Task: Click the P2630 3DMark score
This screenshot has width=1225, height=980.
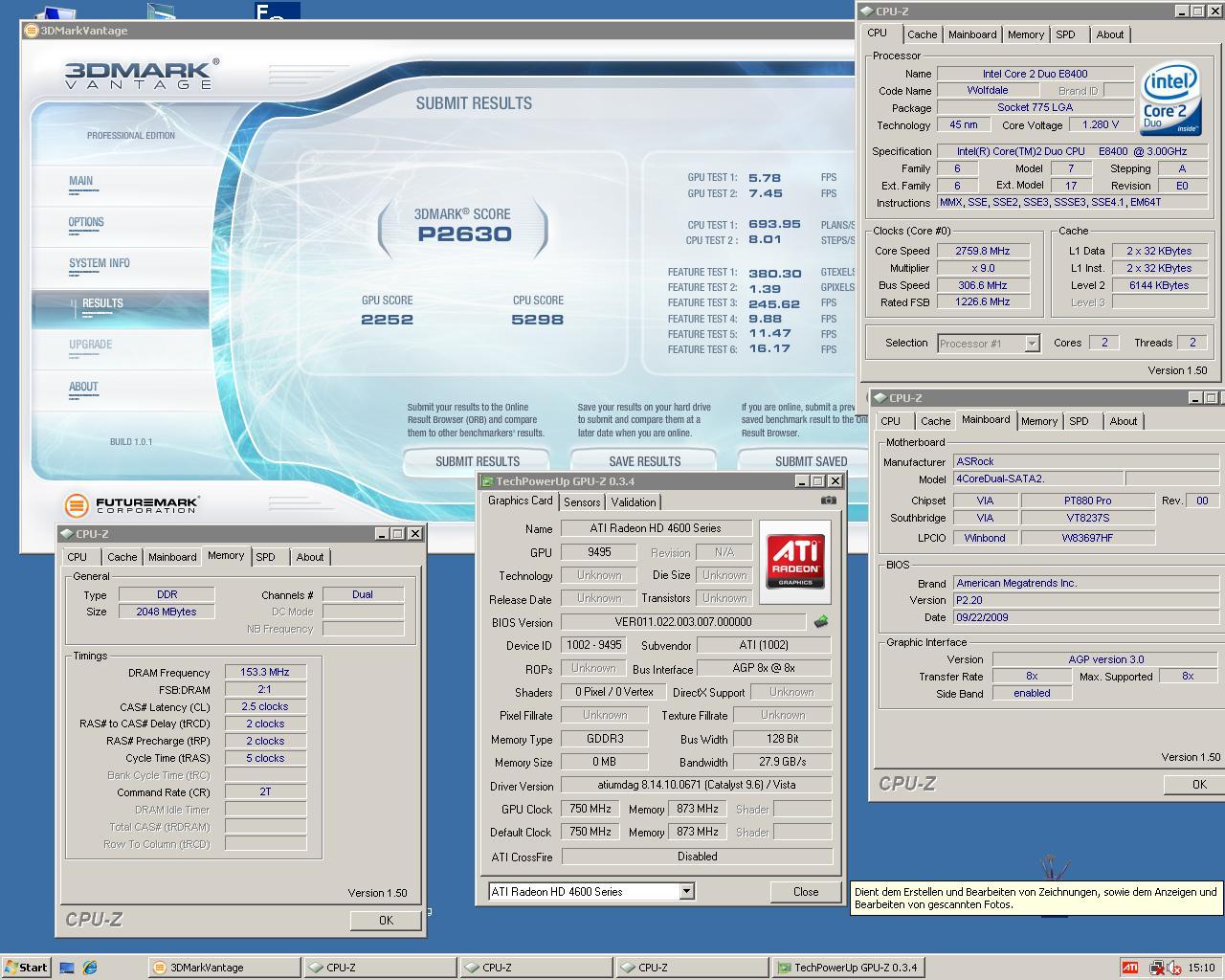Action: tap(465, 234)
